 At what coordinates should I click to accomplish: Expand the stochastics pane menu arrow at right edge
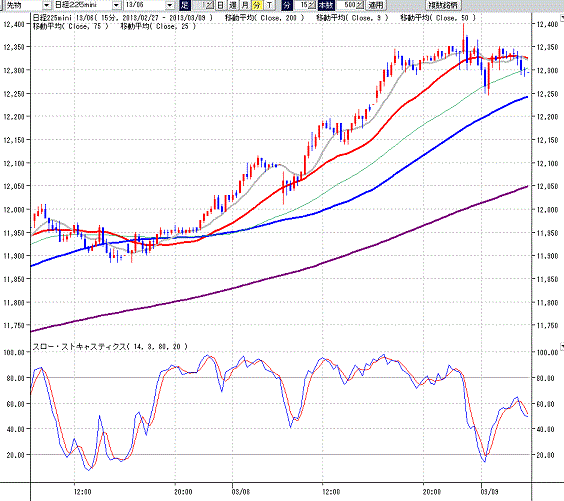(562, 346)
